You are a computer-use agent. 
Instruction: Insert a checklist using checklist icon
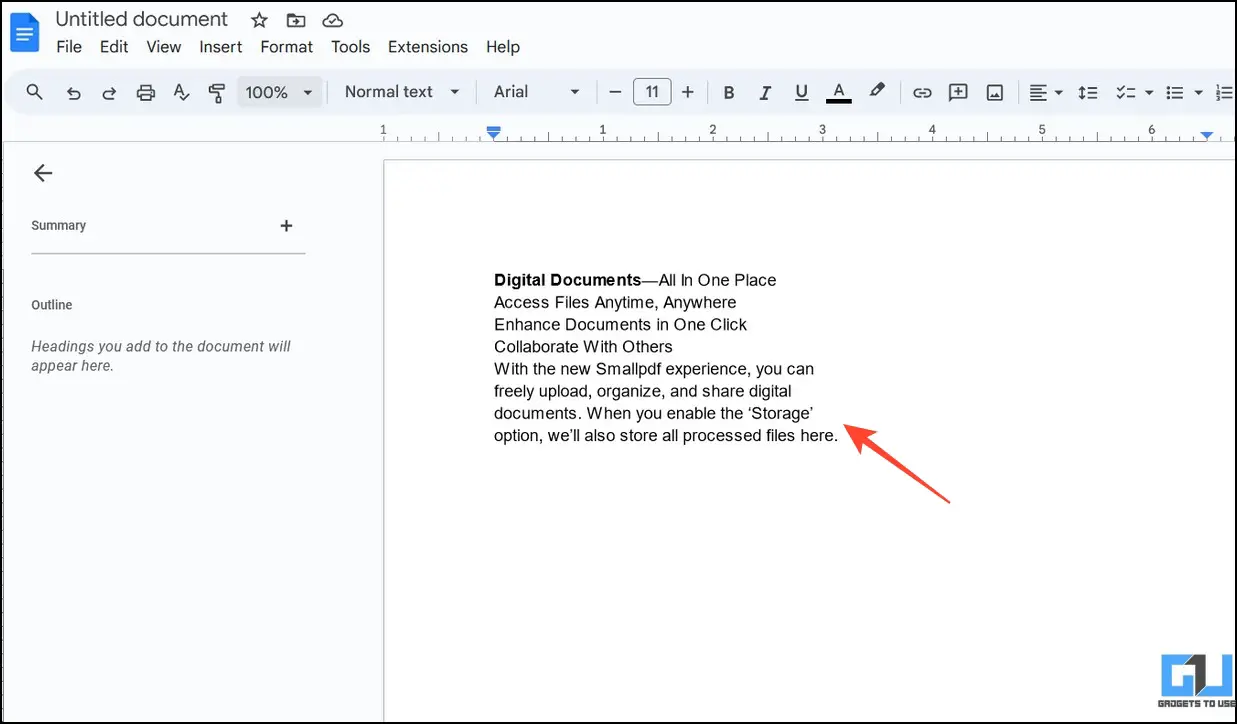click(1127, 92)
